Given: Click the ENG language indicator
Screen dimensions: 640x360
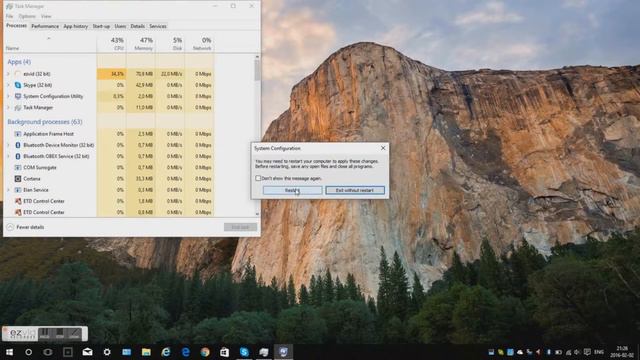Looking at the screenshot, I should (599, 352).
